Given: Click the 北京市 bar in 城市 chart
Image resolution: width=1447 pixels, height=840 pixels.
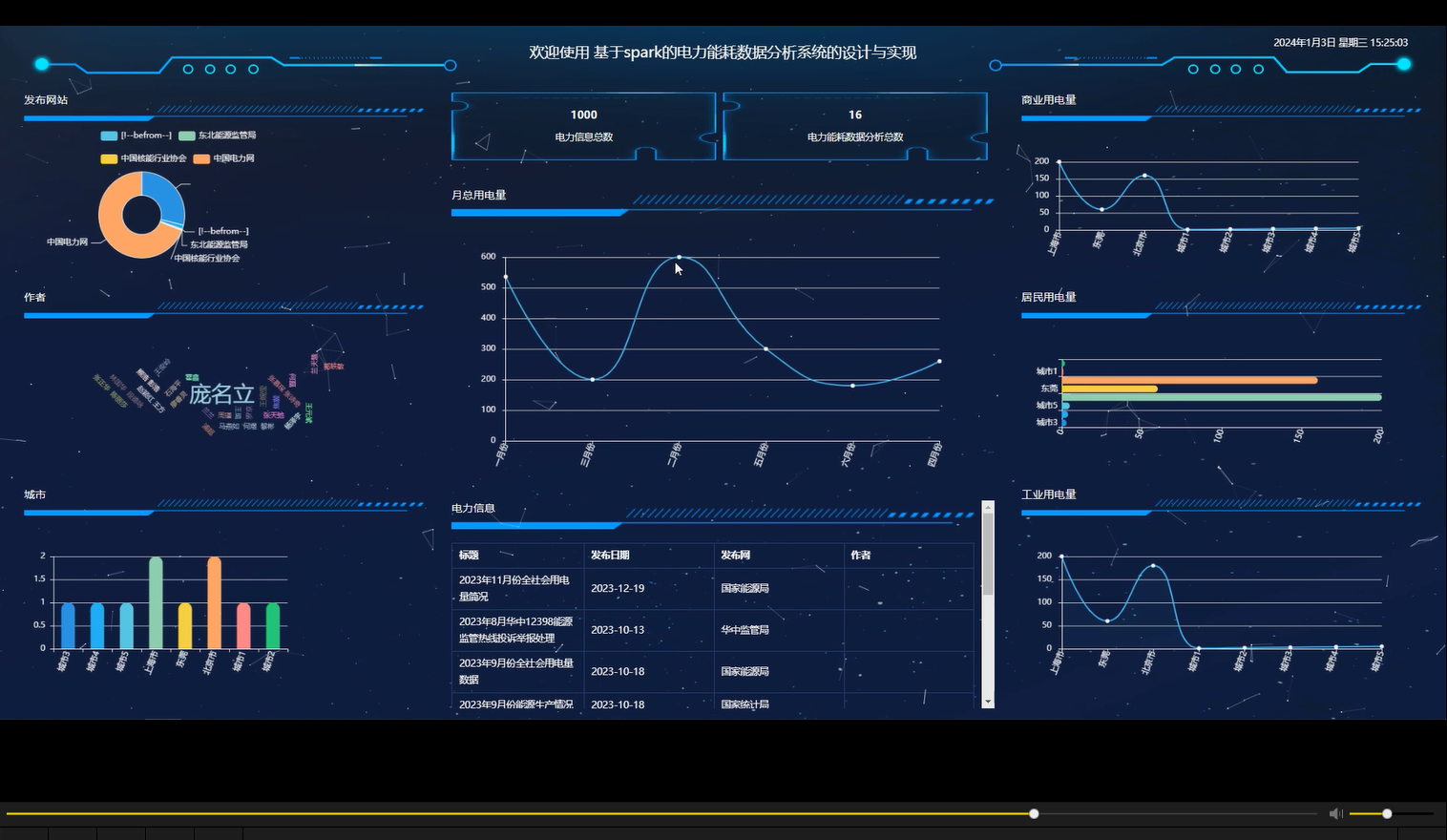Looking at the screenshot, I should (214, 602).
